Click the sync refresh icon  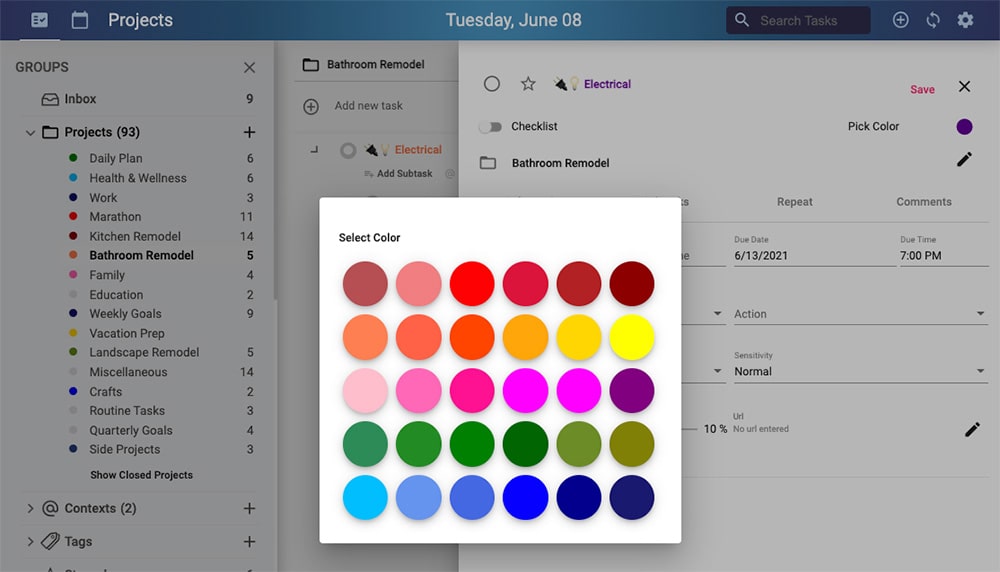[x=933, y=20]
